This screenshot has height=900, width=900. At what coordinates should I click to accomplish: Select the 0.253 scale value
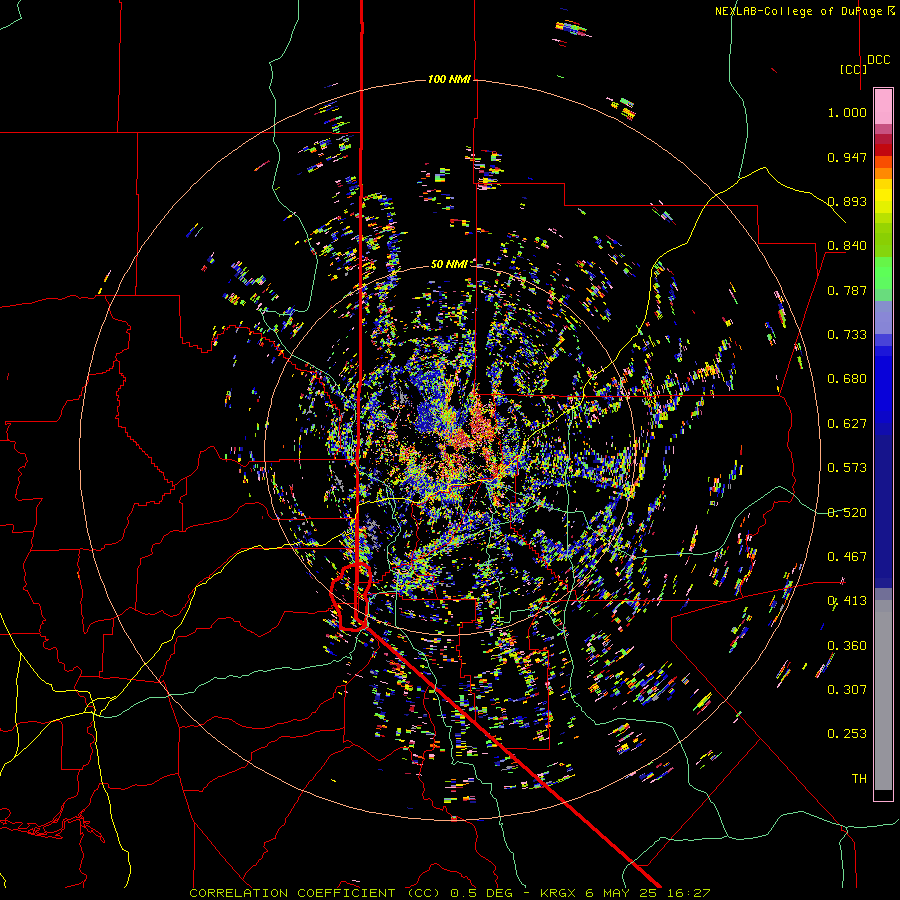point(847,734)
